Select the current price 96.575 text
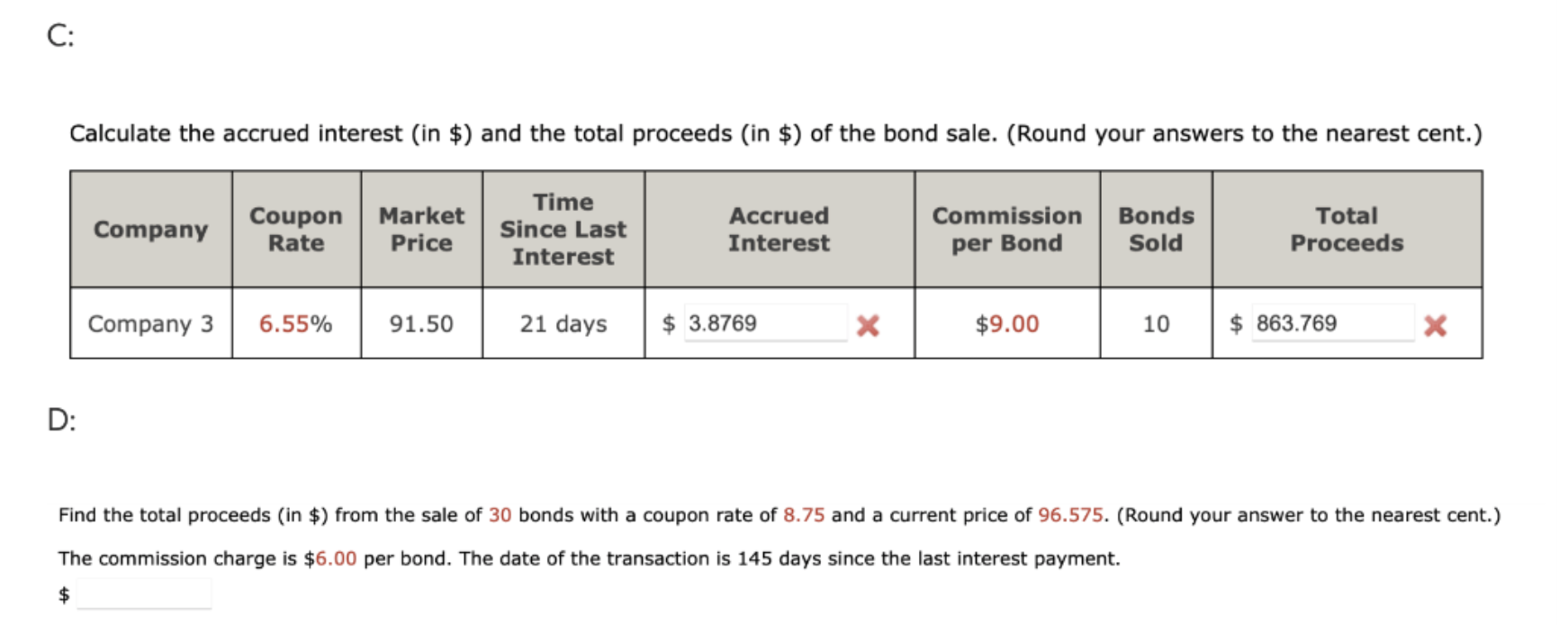 [x=1070, y=516]
